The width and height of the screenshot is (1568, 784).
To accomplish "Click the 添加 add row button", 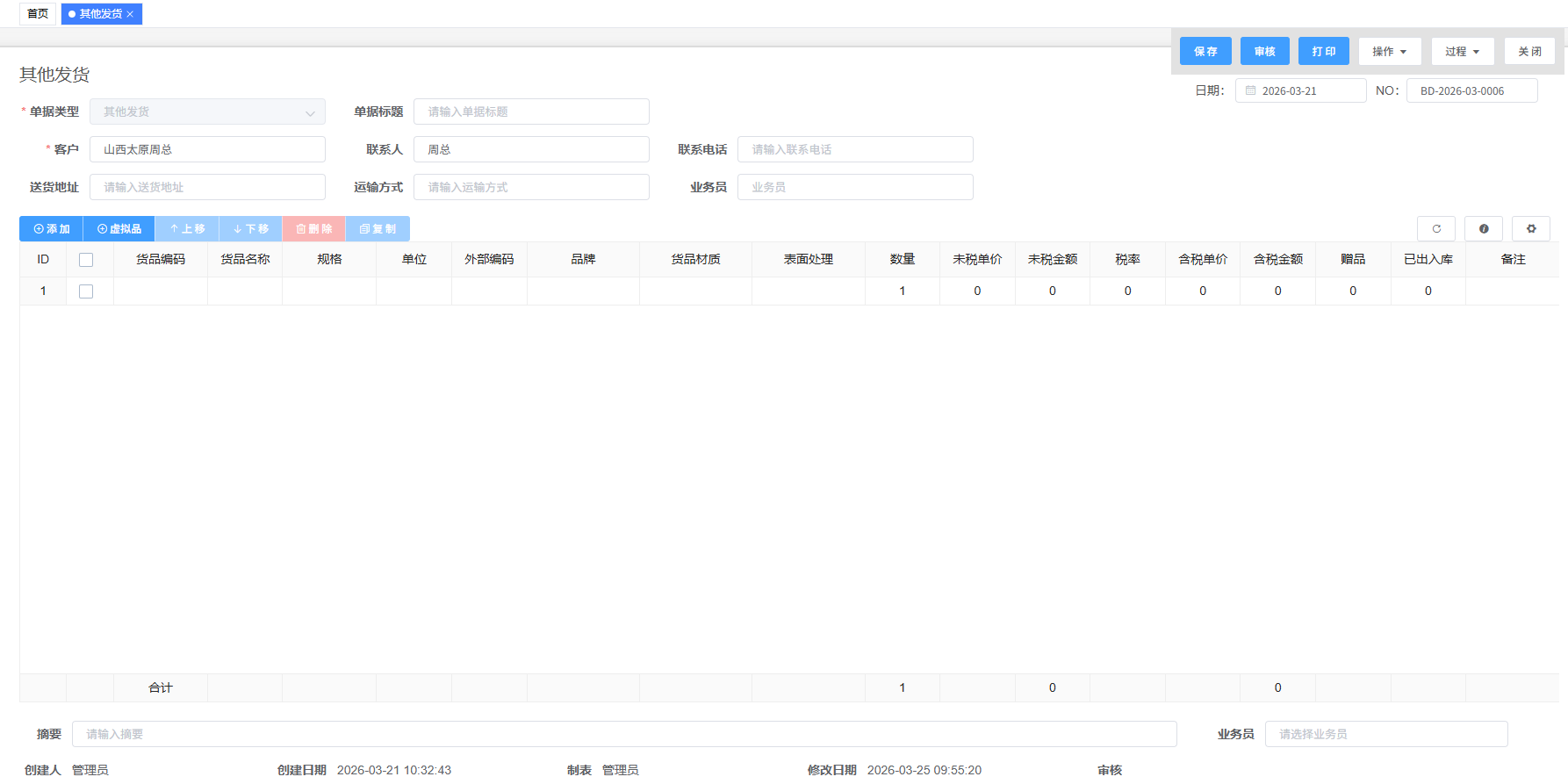I will 51,229.
